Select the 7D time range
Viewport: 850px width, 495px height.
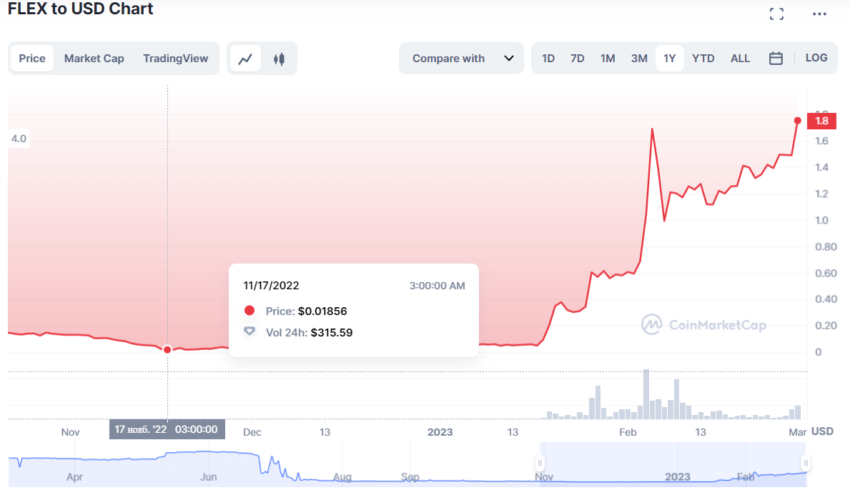tap(577, 58)
